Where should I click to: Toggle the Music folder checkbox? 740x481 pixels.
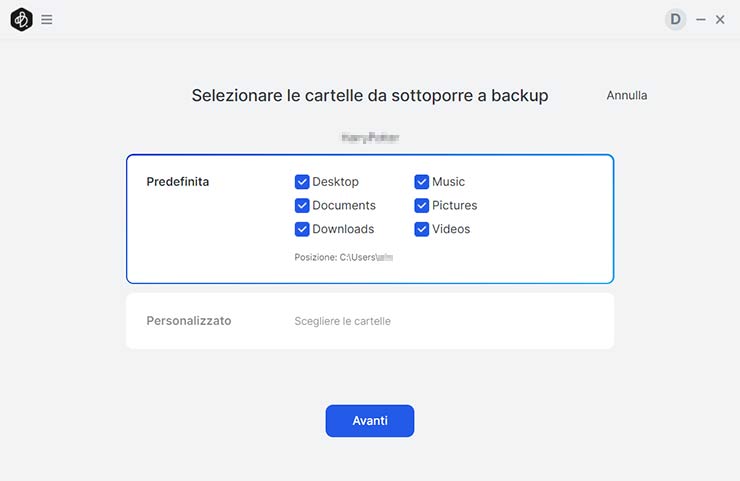(x=422, y=182)
